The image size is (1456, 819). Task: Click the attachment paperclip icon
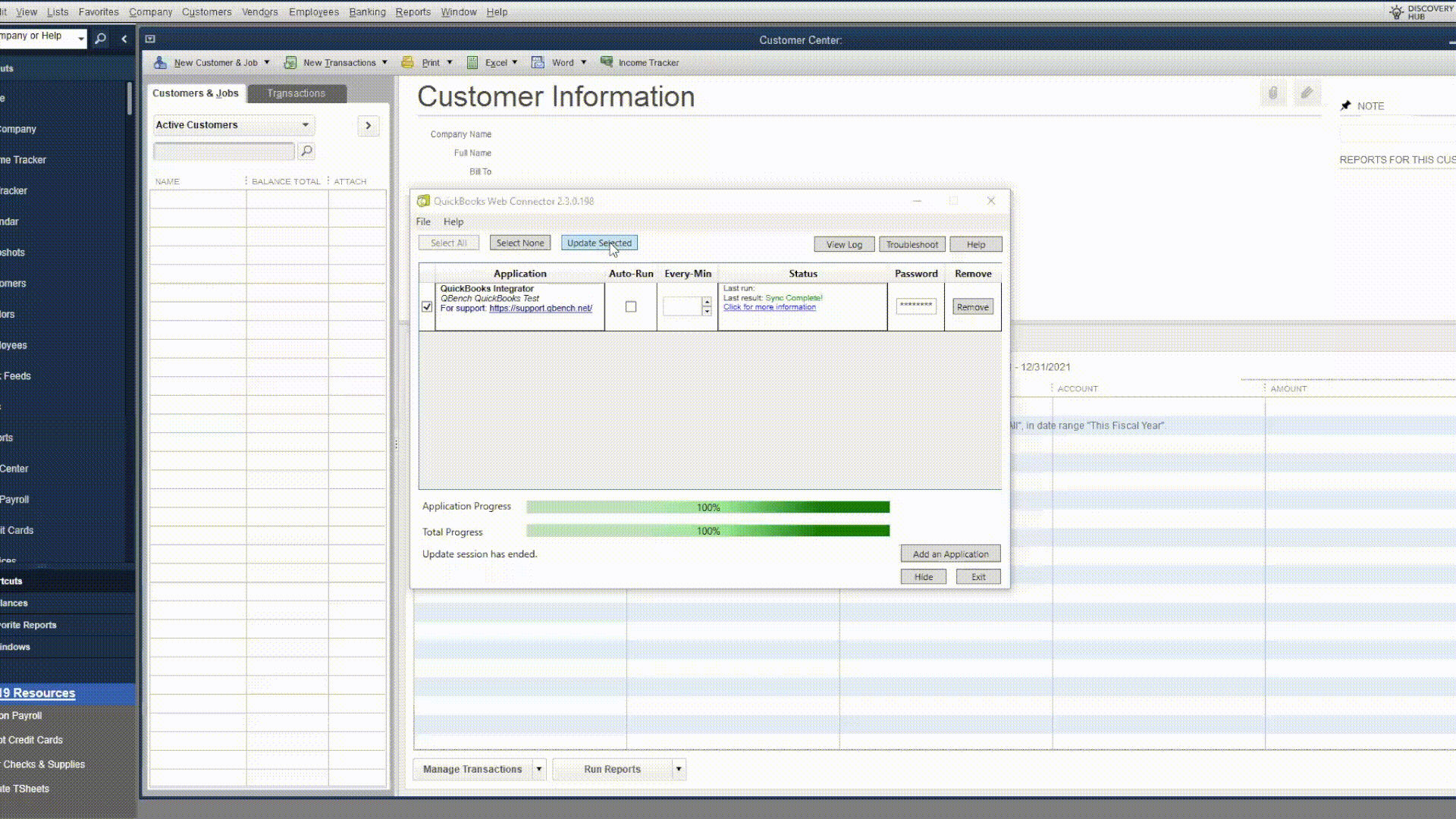tap(1273, 93)
